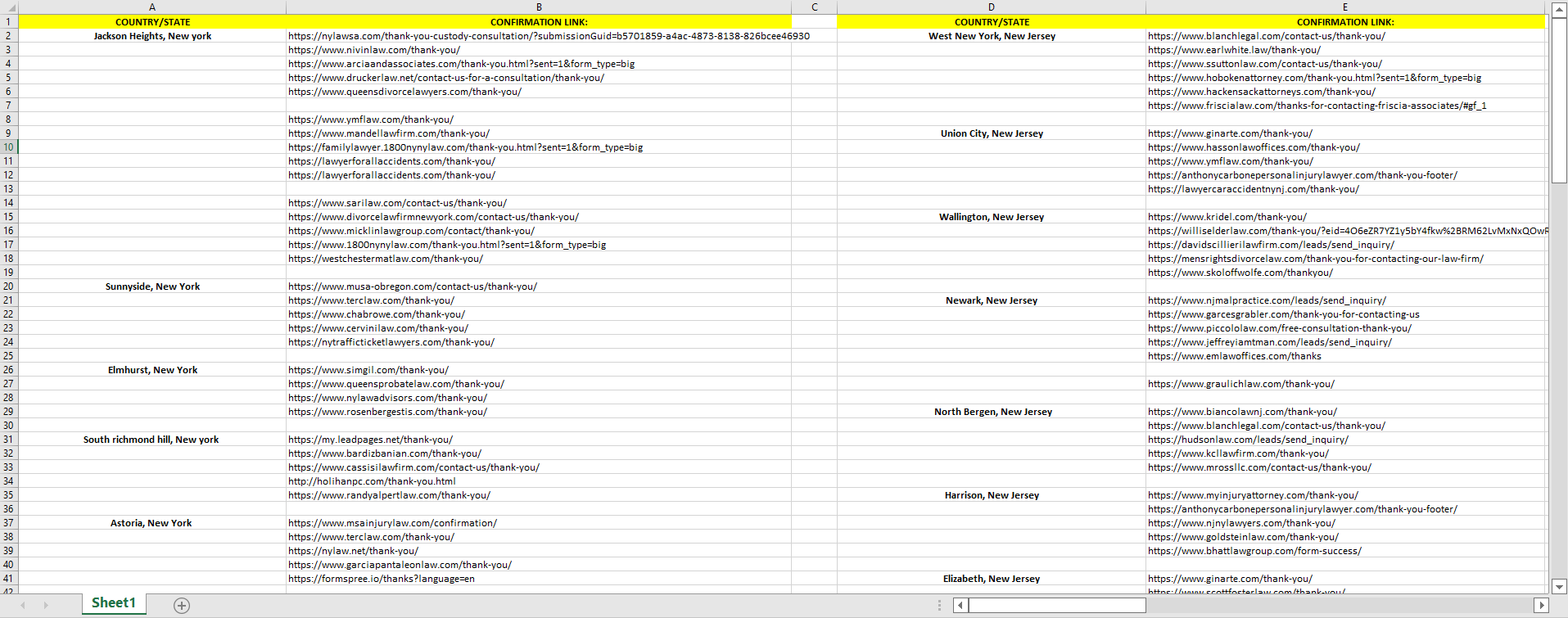This screenshot has height=618, width=1568.
Task: Select the mandellawfirm.com link cell
Action: [x=539, y=133]
